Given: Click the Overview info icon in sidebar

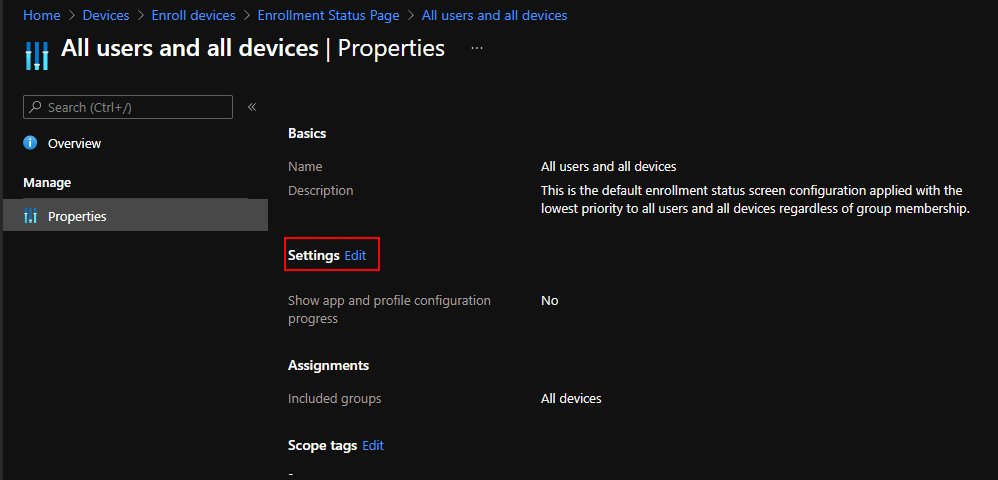Looking at the screenshot, I should coord(30,143).
